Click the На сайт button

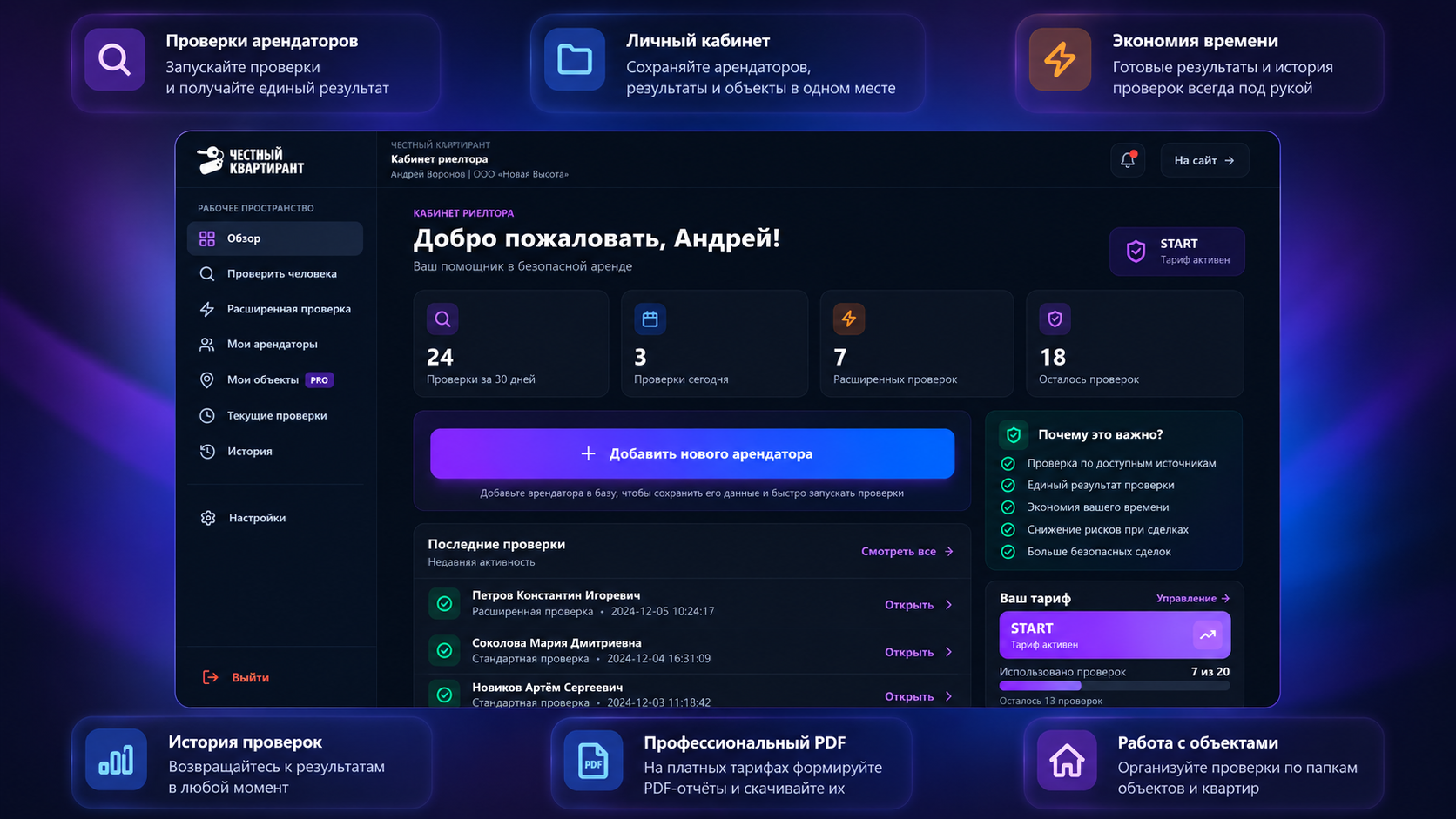pyautogui.click(x=1204, y=160)
